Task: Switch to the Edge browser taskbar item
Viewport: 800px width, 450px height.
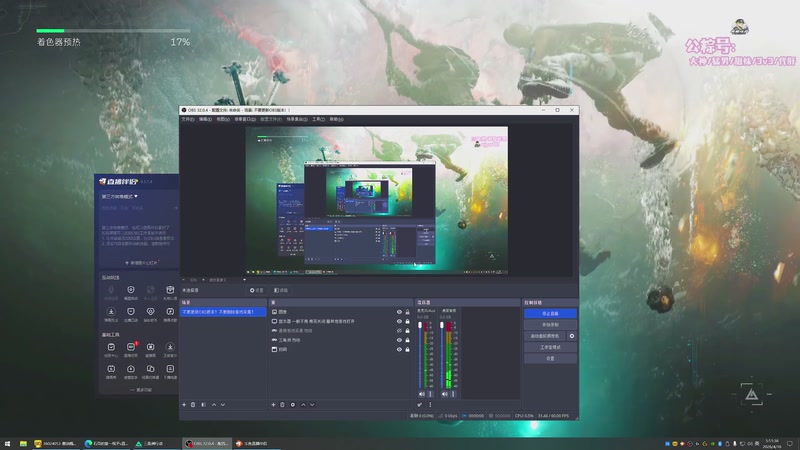Action: coord(107,443)
